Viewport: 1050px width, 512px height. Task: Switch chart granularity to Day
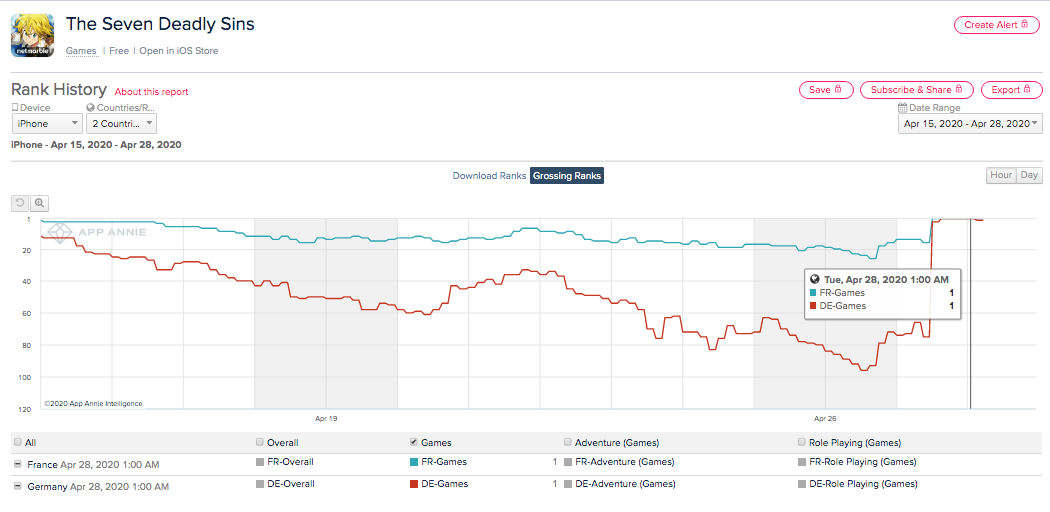click(1029, 175)
